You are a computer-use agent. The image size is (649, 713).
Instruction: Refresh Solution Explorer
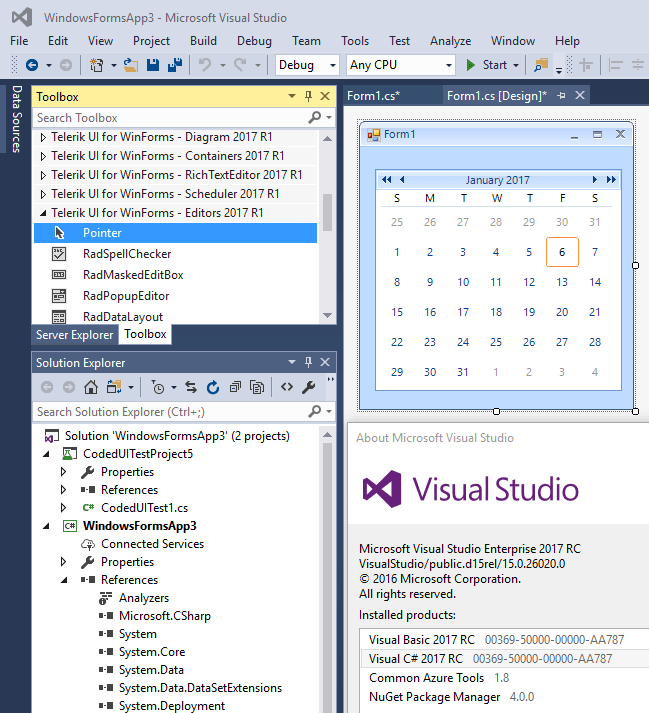(x=213, y=387)
